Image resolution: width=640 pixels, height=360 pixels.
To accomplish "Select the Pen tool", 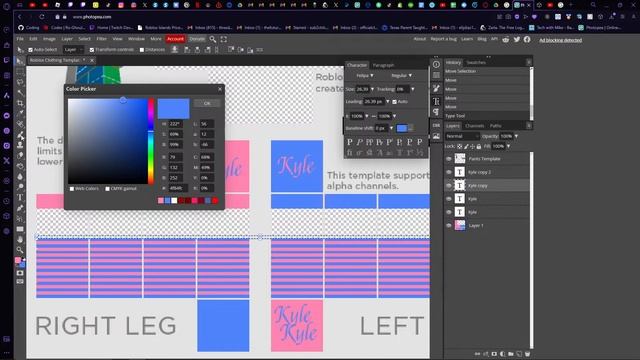I will (20, 208).
